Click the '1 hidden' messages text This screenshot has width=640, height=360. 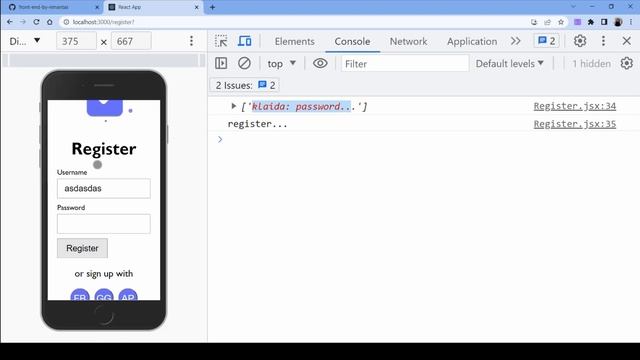[591, 64]
